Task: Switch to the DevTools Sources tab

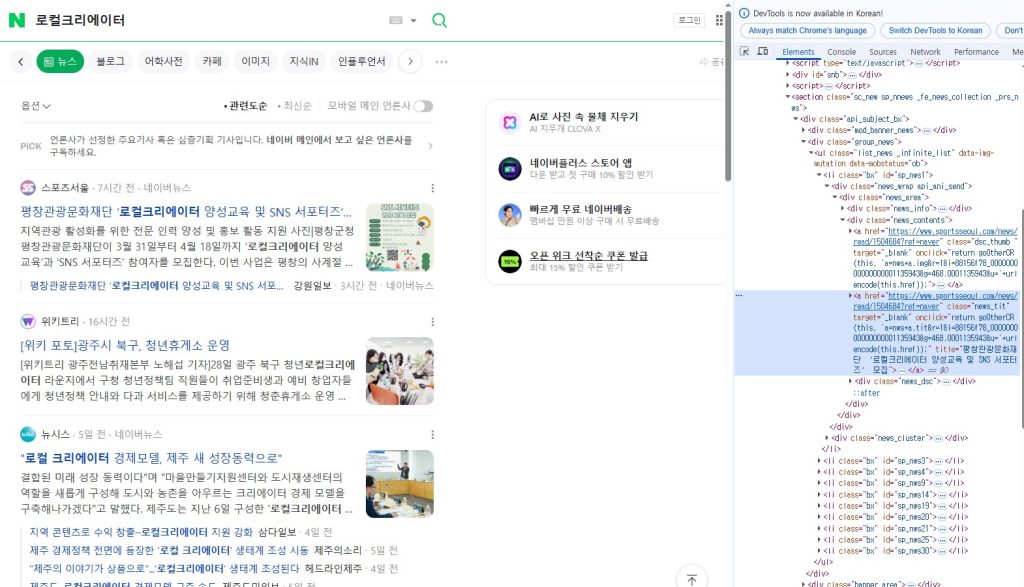Action: (x=882, y=52)
